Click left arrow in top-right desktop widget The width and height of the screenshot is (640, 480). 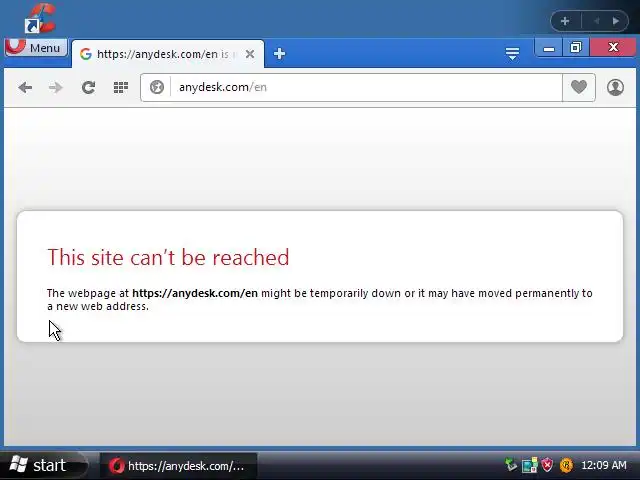click(596, 21)
